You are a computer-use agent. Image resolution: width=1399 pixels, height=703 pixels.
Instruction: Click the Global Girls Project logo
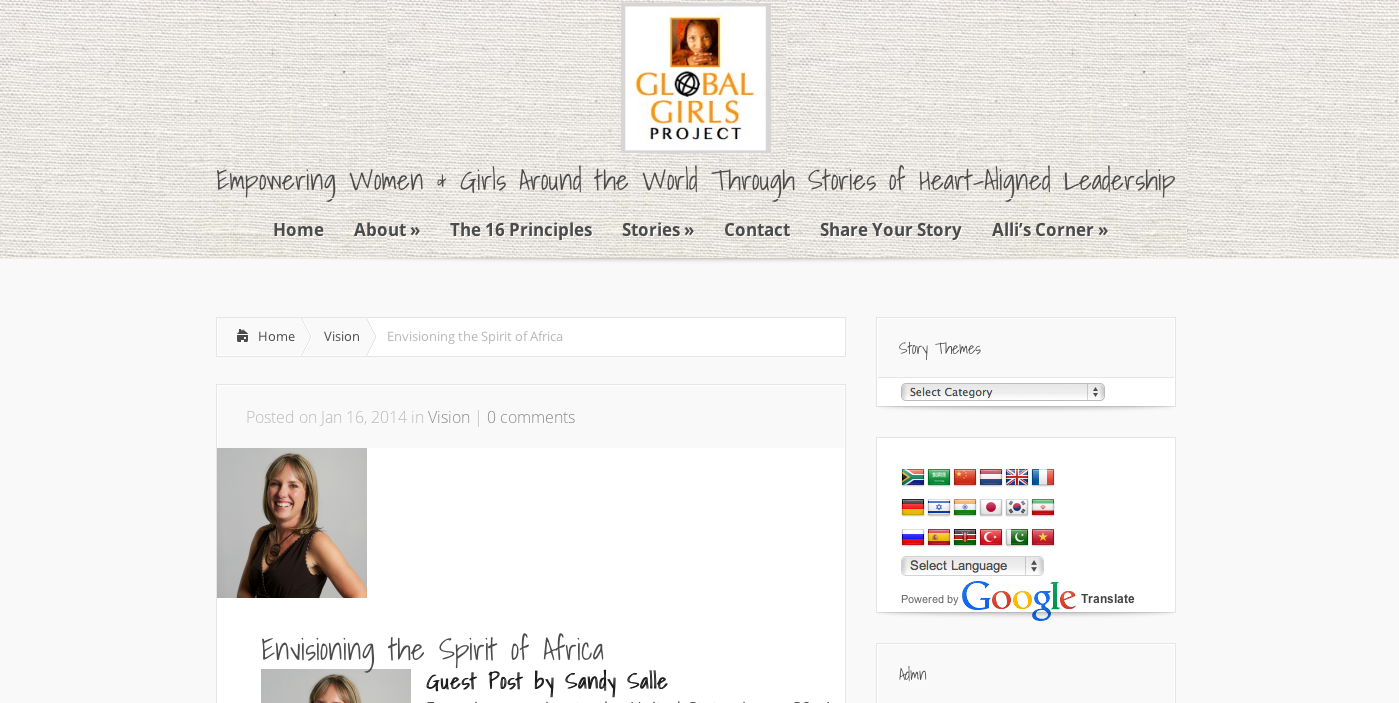696,78
